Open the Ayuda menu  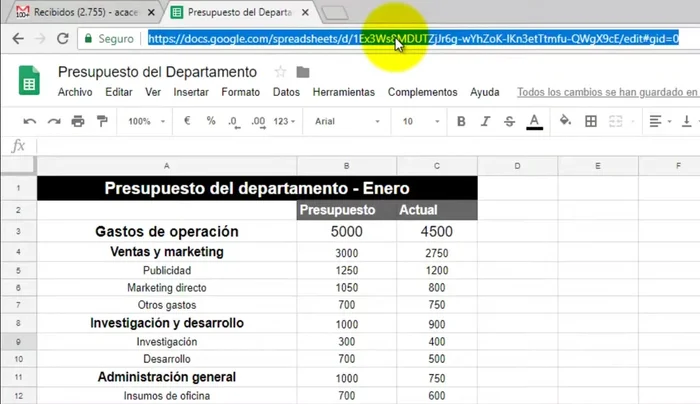pyautogui.click(x=484, y=92)
